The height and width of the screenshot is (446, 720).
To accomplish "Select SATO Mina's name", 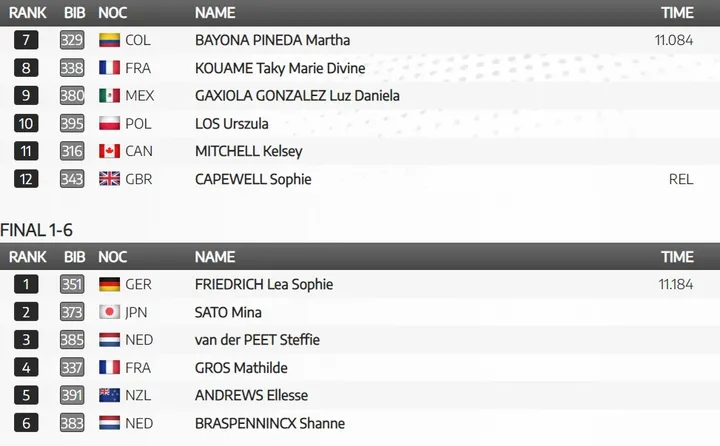I will click(228, 312).
